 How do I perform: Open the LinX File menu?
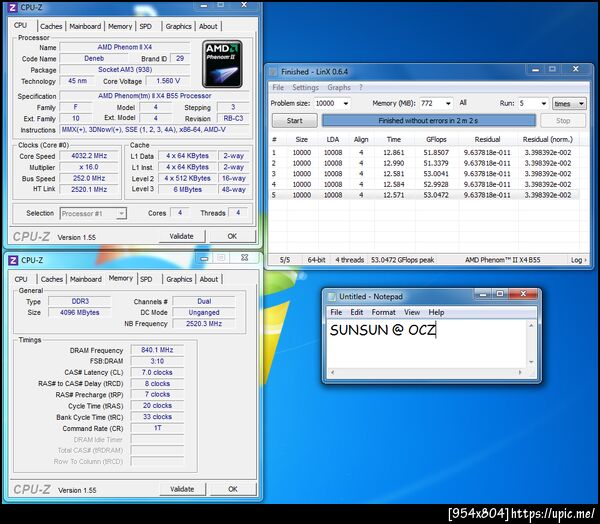click(278, 87)
